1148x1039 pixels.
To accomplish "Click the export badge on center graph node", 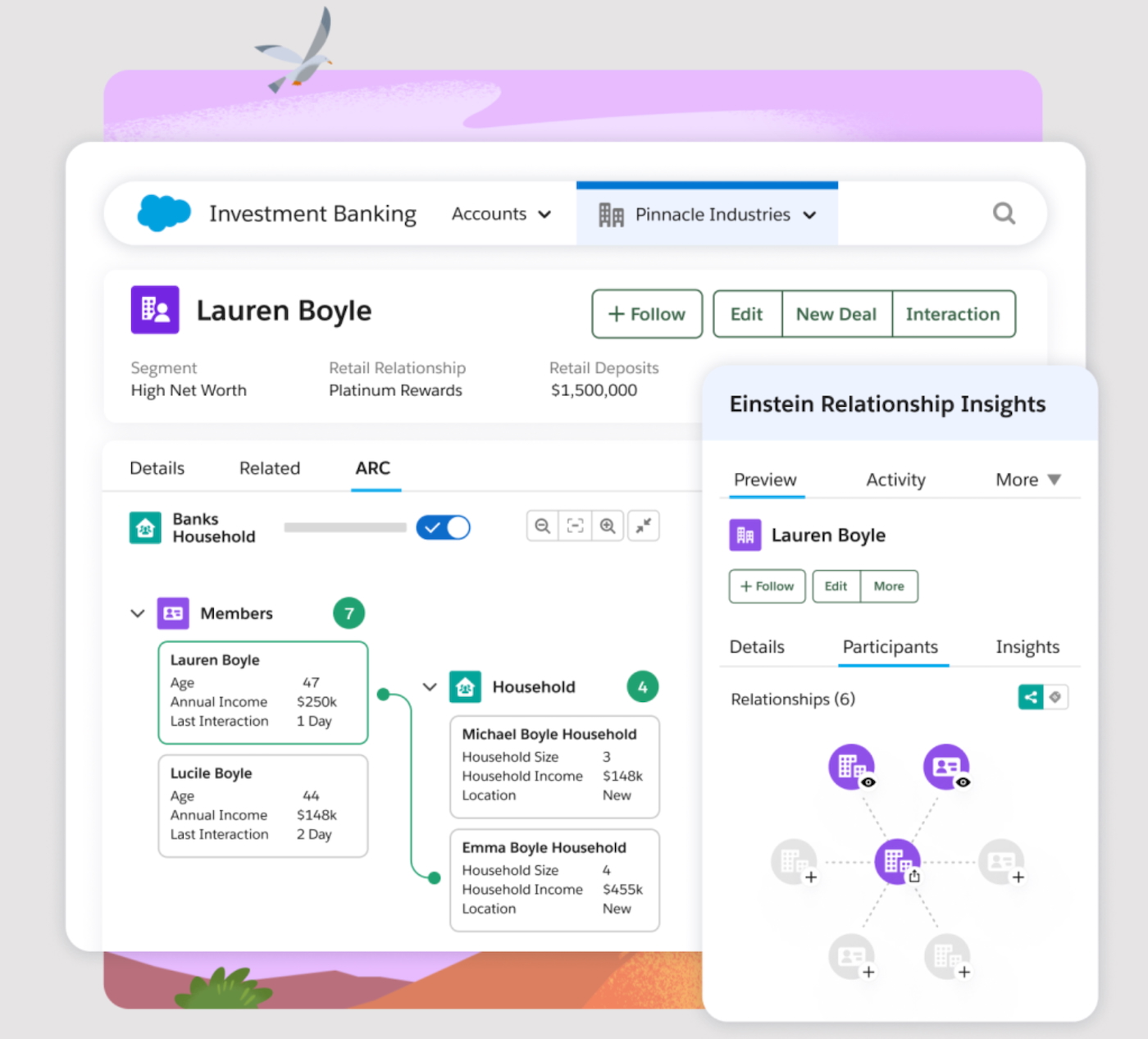I will pyautogui.click(x=914, y=877).
